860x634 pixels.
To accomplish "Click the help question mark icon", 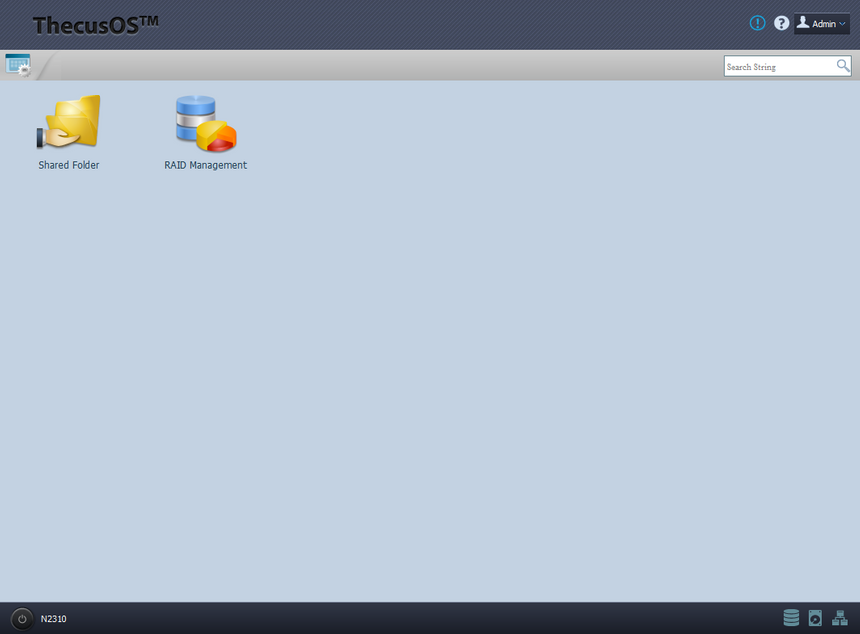I will [x=782, y=23].
